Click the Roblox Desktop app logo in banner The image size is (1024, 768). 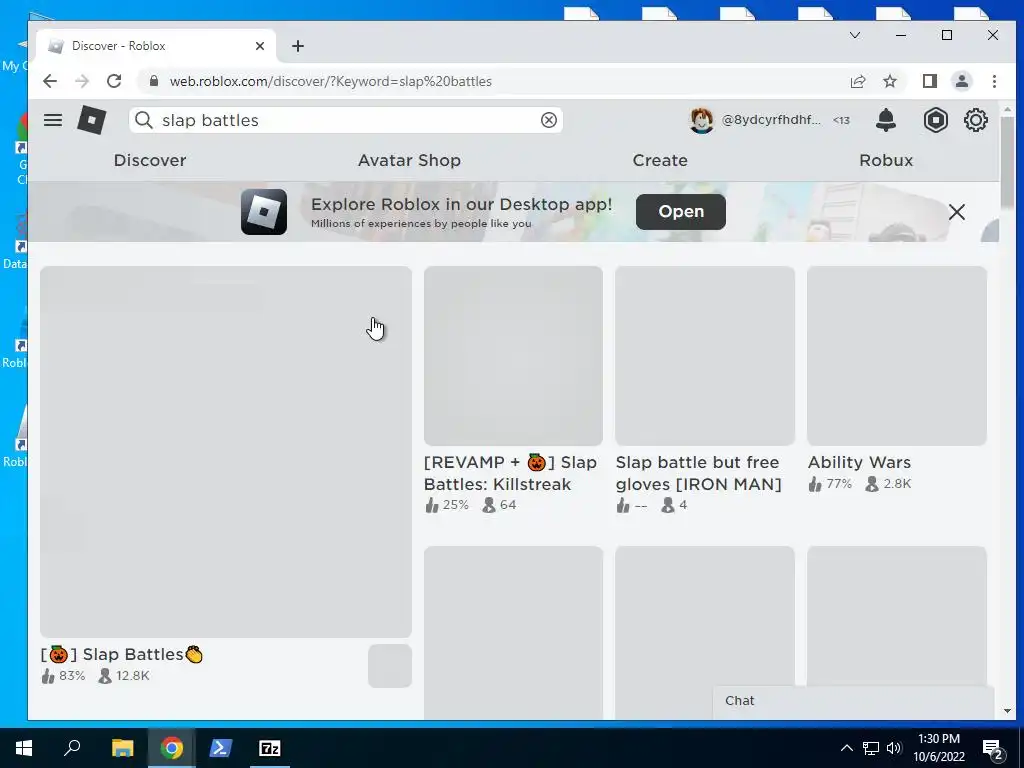pyautogui.click(x=264, y=212)
